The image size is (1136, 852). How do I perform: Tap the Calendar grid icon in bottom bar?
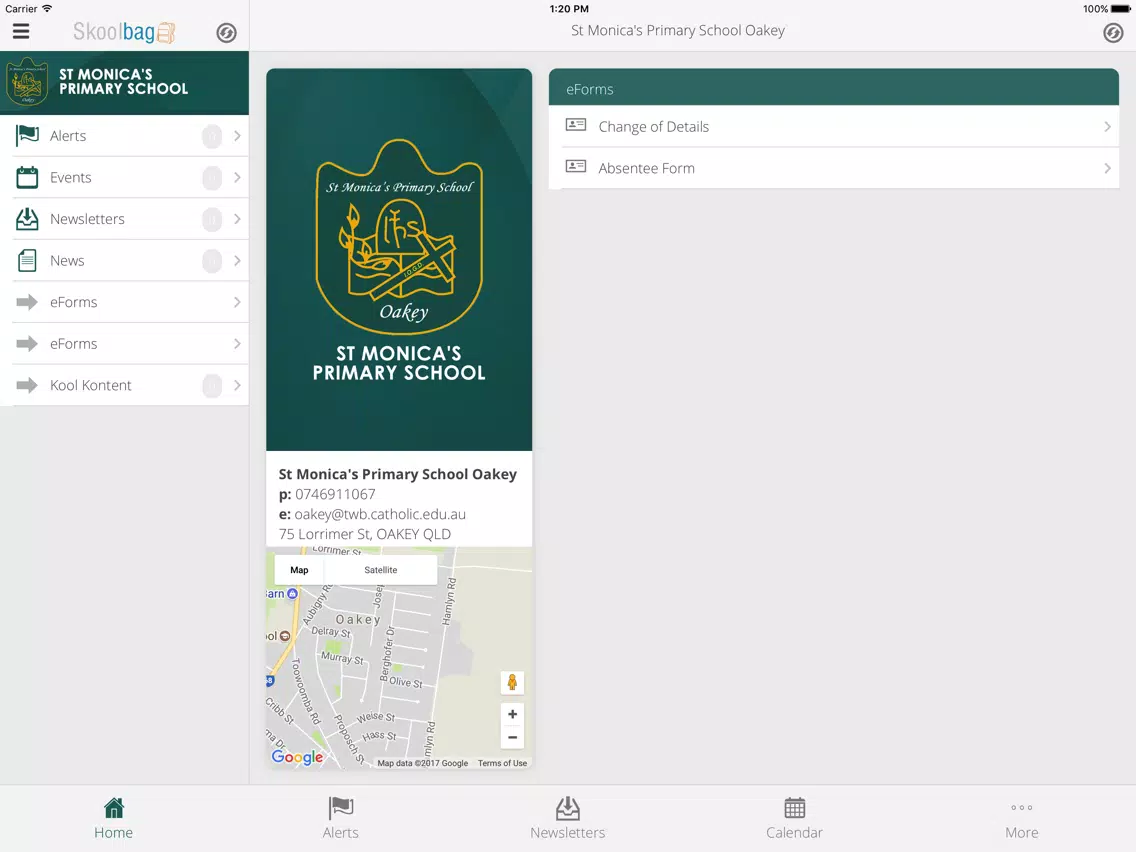[x=795, y=807]
